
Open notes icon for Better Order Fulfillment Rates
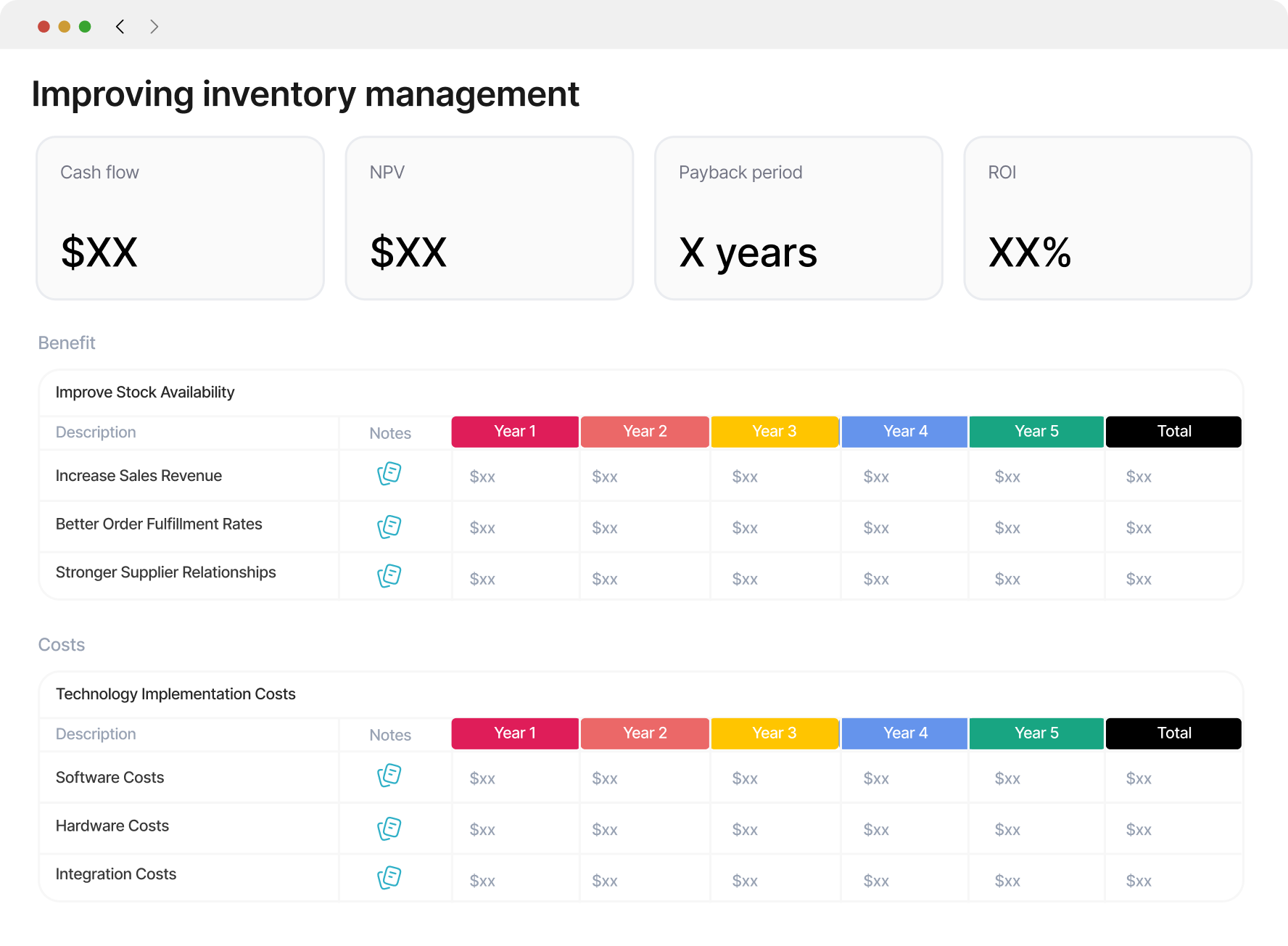point(389,527)
